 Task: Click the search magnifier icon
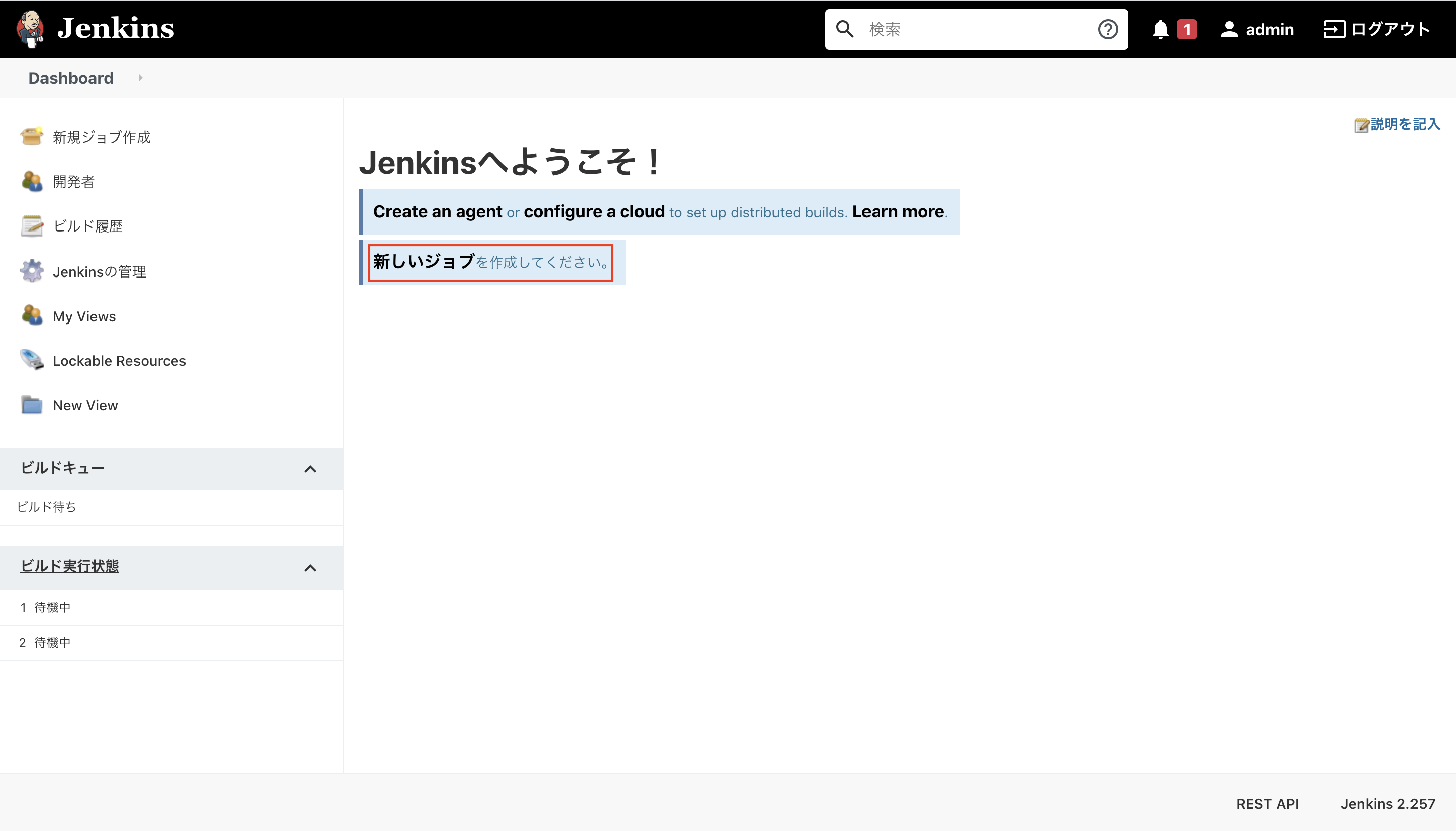(x=845, y=29)
